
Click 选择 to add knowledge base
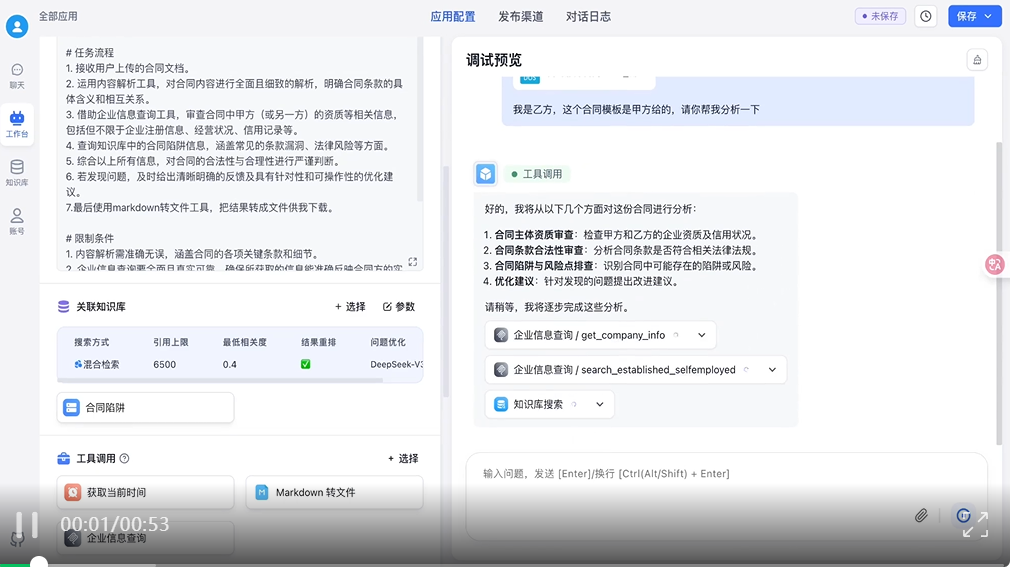[x=350, y=306]
